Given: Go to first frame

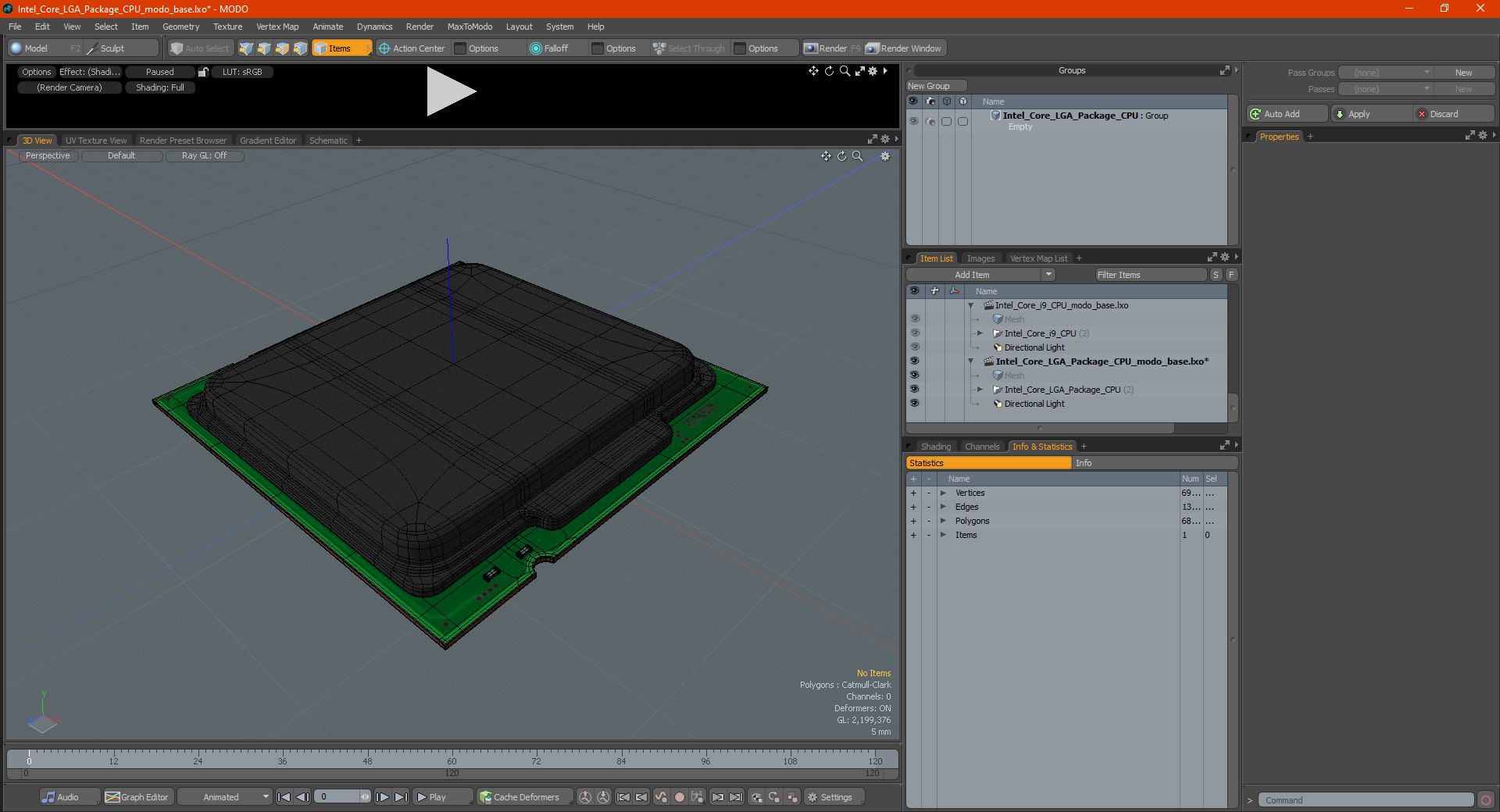Looking at the screenshot, I should click(x=284, y=797).
